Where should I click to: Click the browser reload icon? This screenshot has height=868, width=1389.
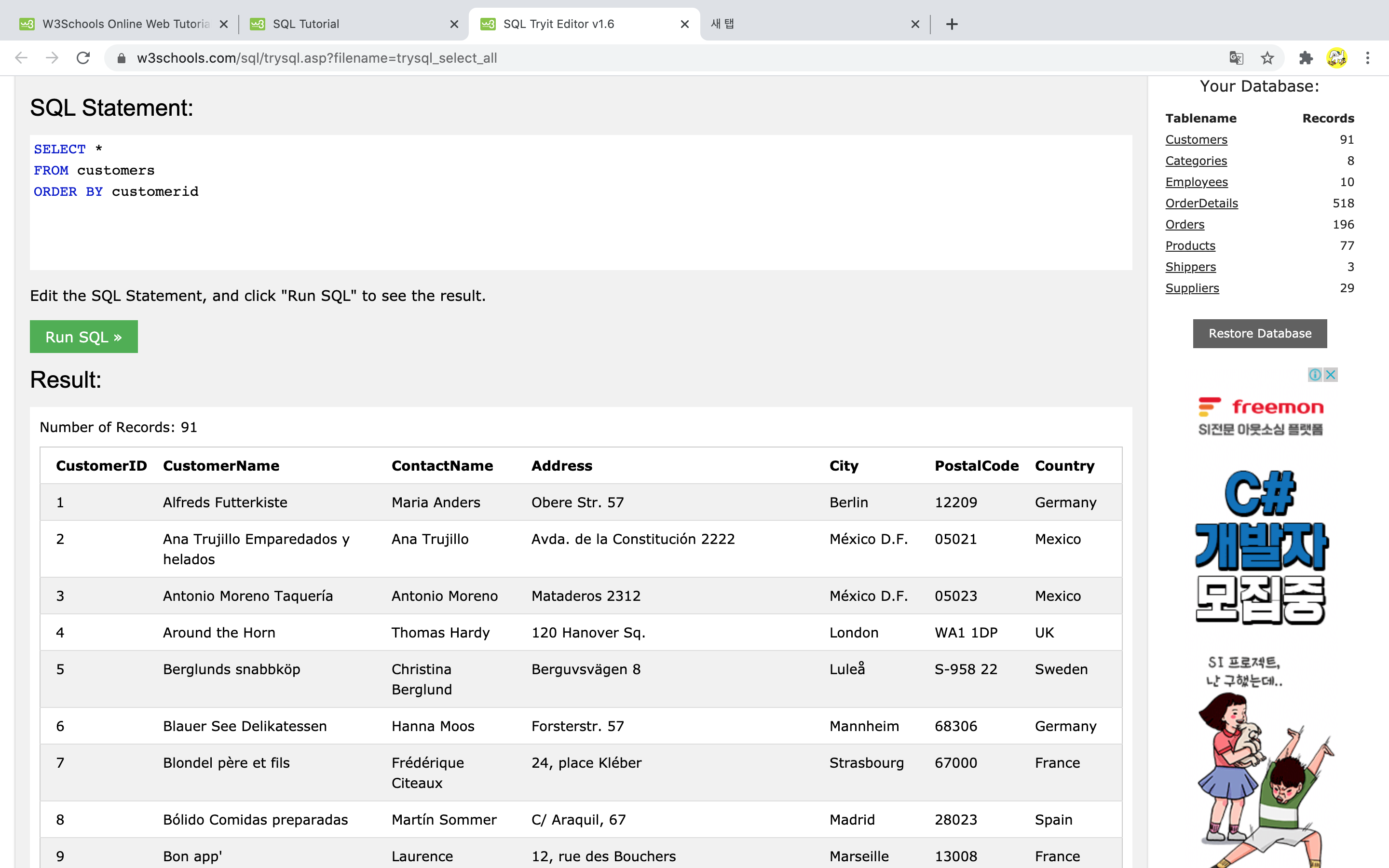tap(83, 58)
